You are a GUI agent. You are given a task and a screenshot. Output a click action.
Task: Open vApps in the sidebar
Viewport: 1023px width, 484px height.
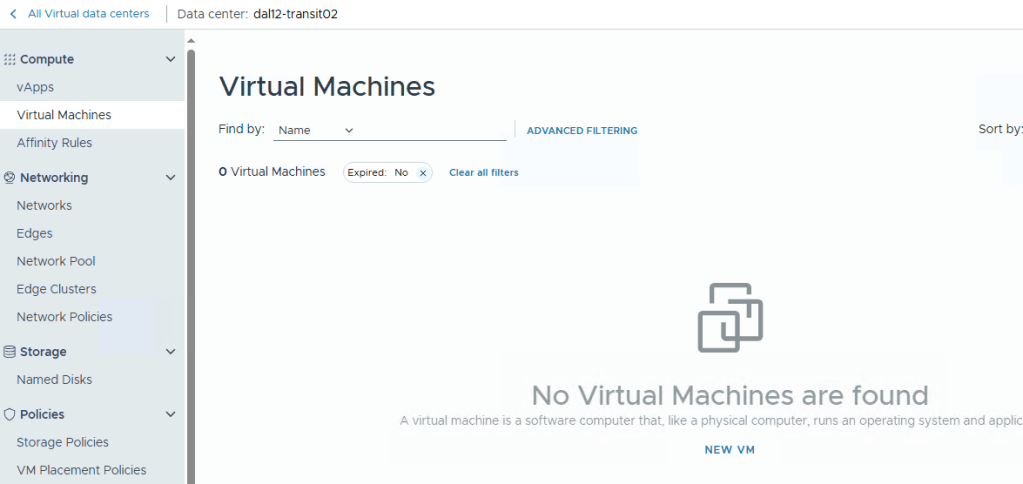click(35, 87)
